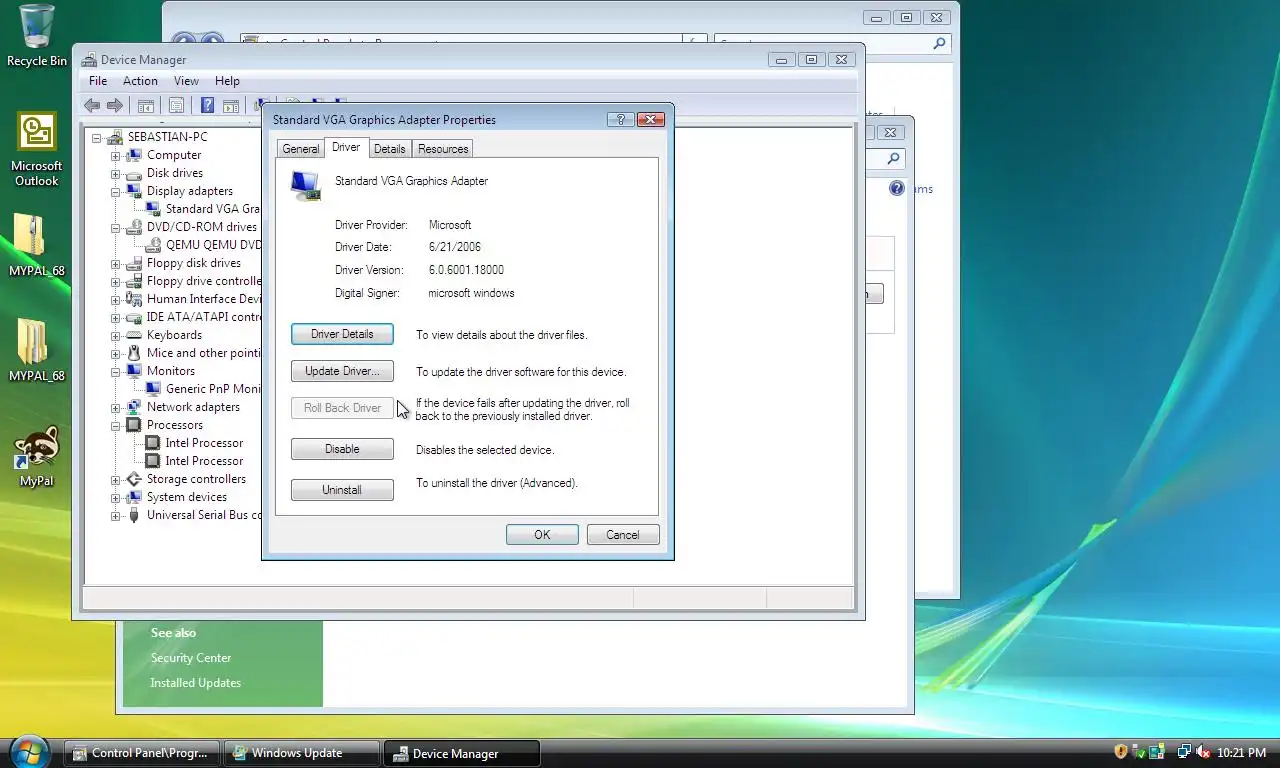Expand the Disk drives node
This screenshot has height=768, width=1280.
[115, 173]
